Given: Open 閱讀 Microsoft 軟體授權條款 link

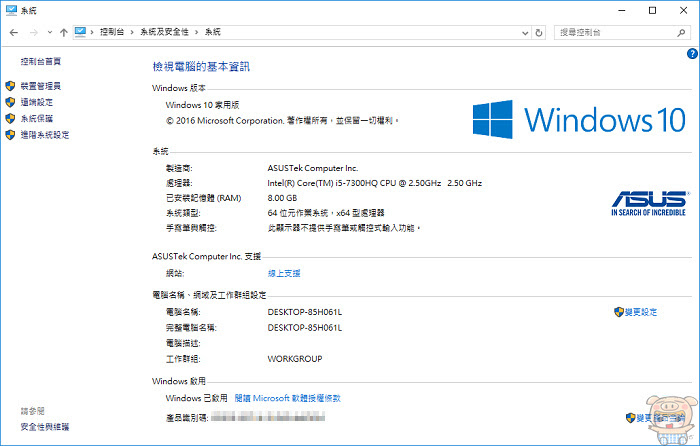Looking at the screenshot, I should click(x=288, y=398).
